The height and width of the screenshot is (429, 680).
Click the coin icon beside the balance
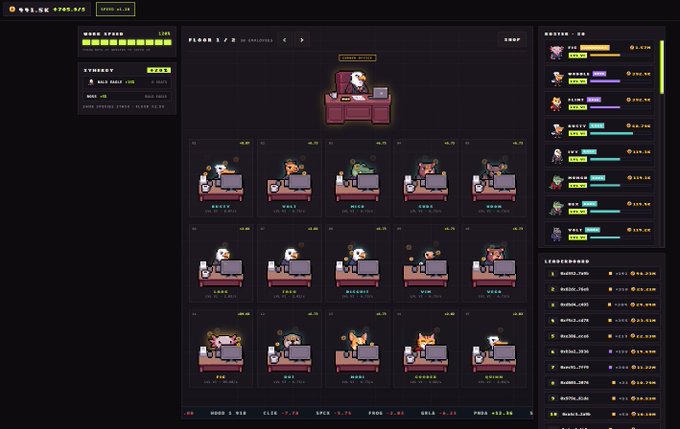click(12, 9)
